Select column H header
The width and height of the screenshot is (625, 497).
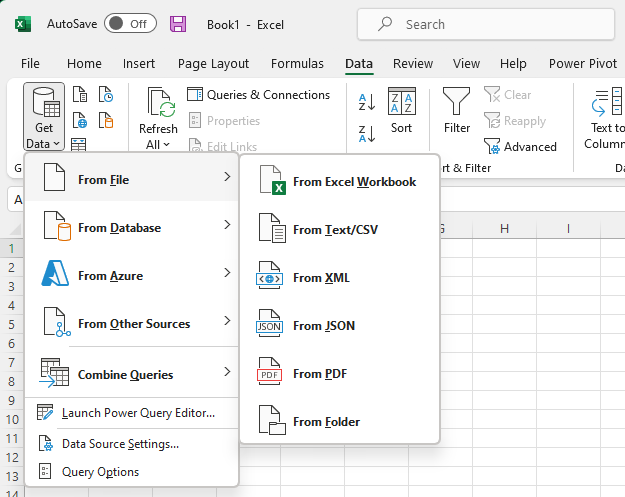[504, 229]
